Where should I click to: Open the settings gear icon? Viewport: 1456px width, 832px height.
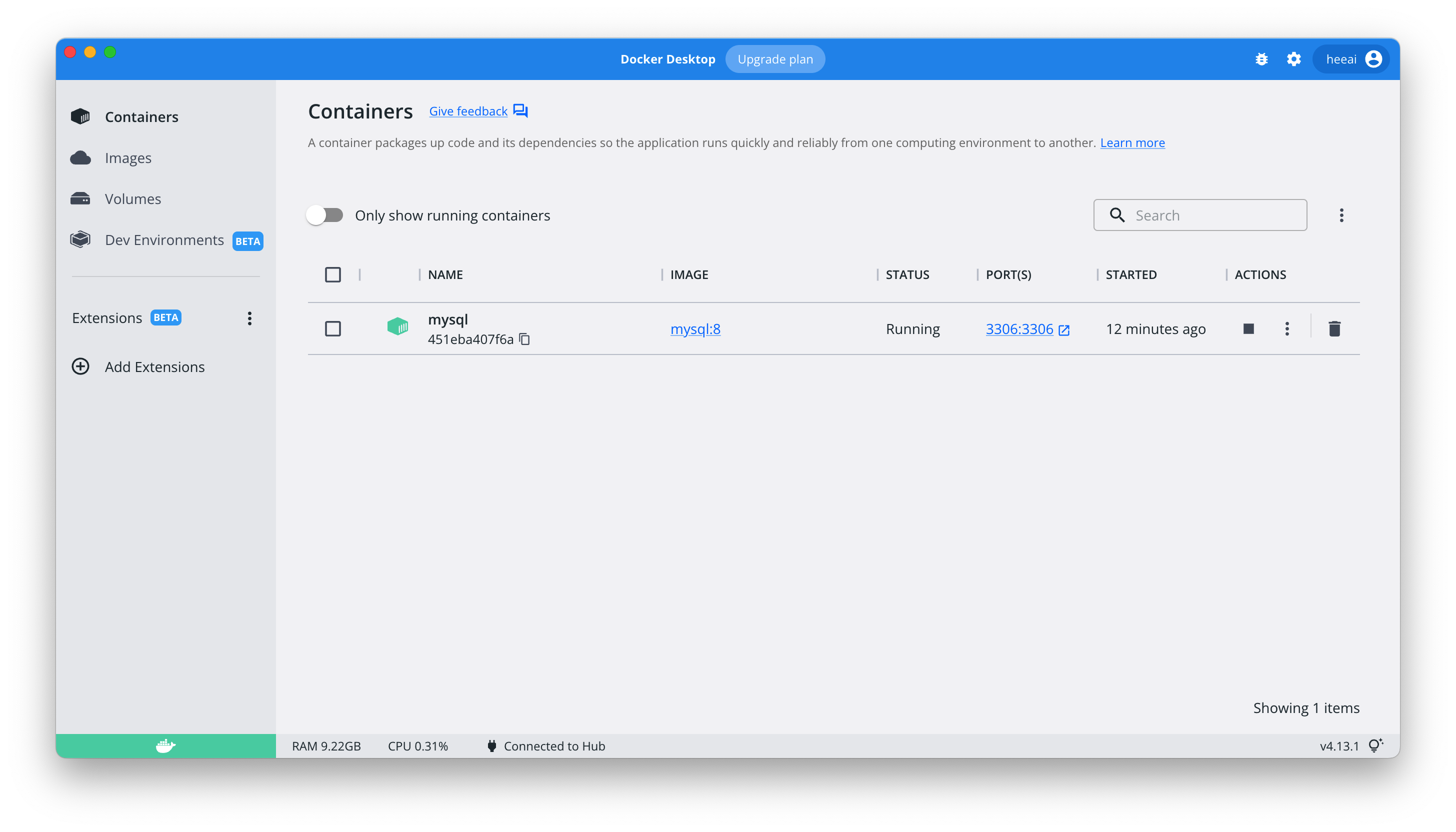click(1293, 59)
